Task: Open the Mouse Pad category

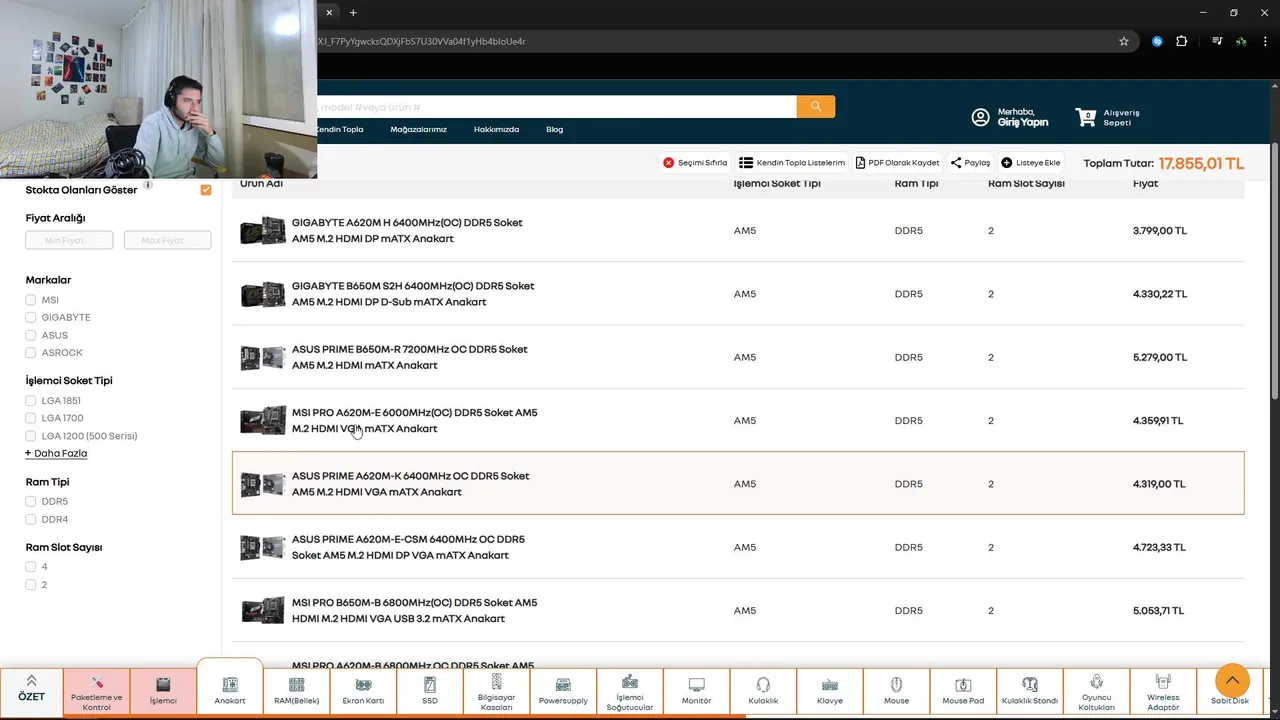Action: [963, 691]
